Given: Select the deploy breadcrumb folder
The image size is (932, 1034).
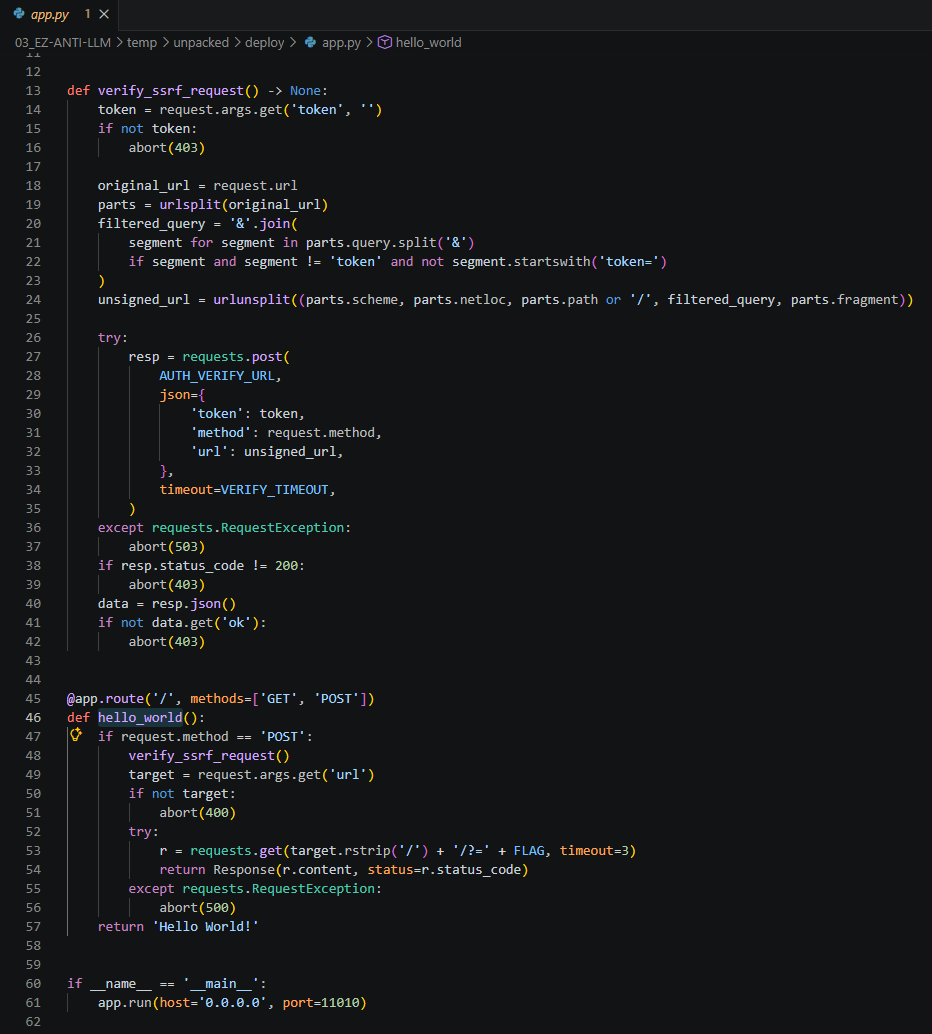Looking at the screenshot, I should click(x=265, y=43).
